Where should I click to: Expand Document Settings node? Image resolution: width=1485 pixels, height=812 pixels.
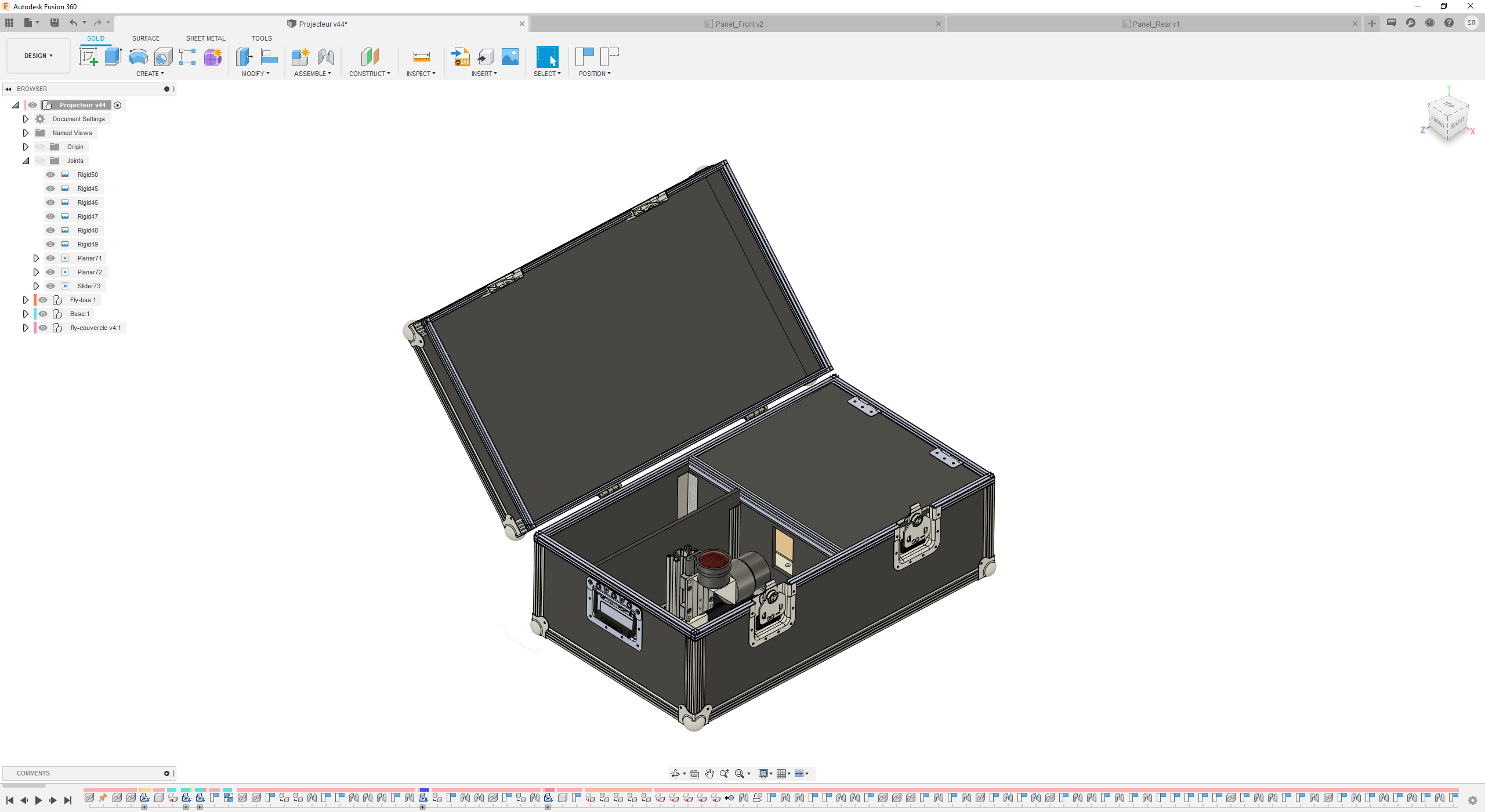click(x=26, y=119)
